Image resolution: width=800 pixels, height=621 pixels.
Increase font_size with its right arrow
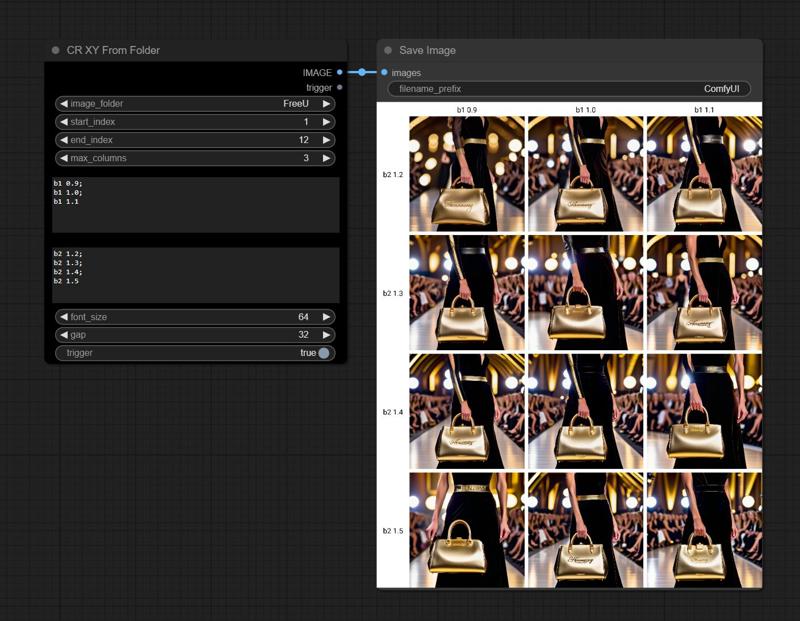327,317
